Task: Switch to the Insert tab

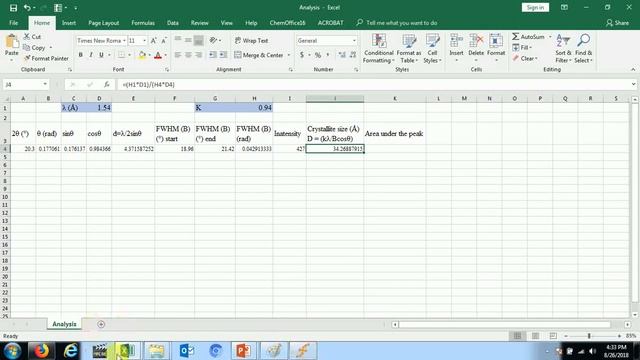Action: 69,23
